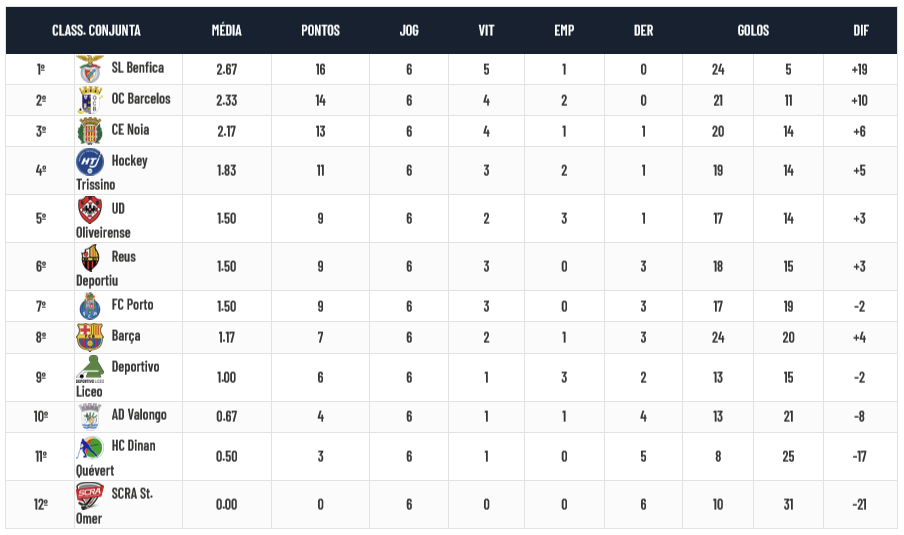This screenshot has height=535, width=904.
Task: Click the SCRA St. Omer red logo
Action: 90,496
